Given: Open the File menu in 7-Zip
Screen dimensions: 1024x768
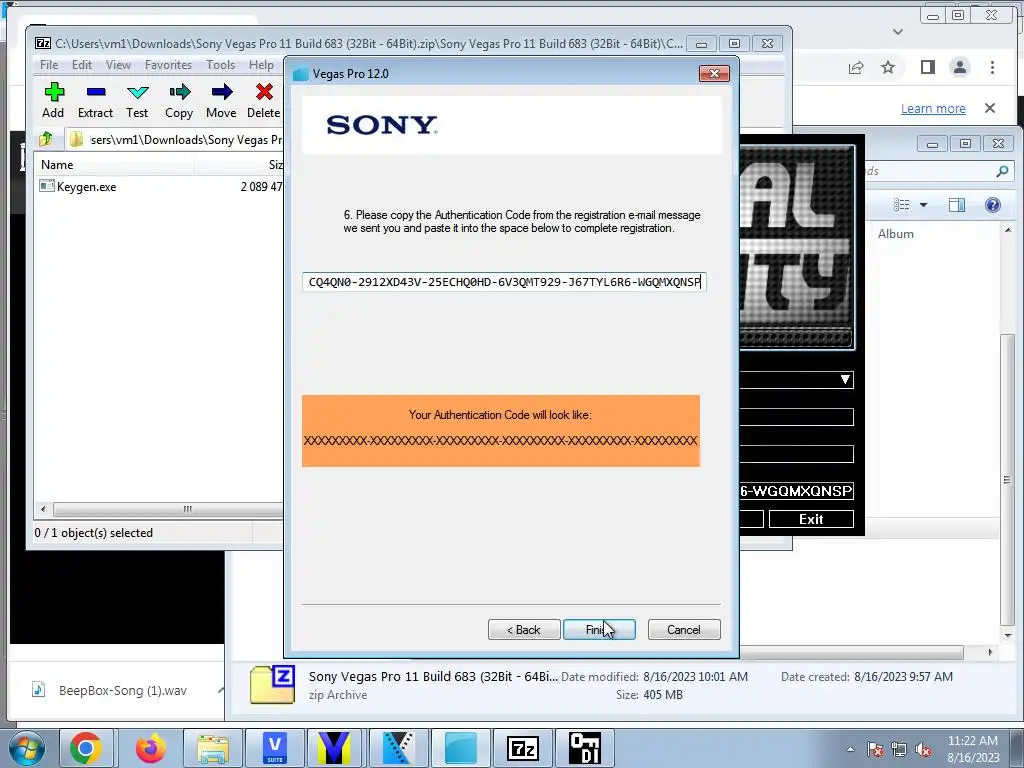Looking at the screenshot, I should click(x=49, y=65).
